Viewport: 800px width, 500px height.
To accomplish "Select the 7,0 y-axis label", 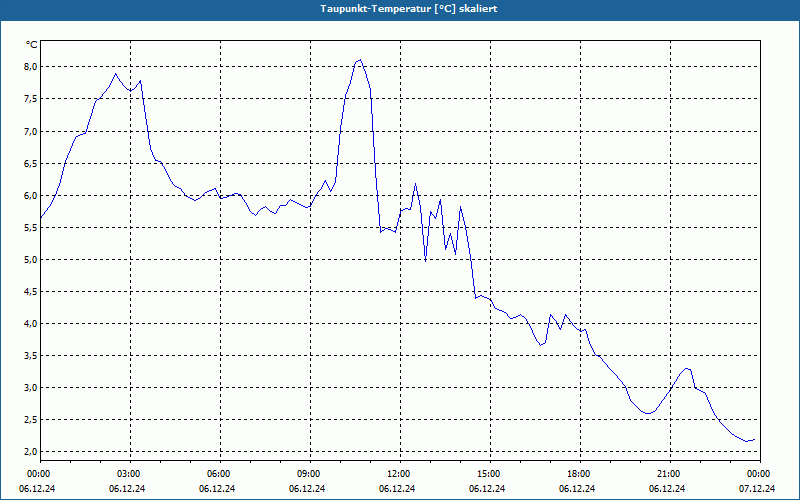I will pyautogui.click(x=30, y=132).
